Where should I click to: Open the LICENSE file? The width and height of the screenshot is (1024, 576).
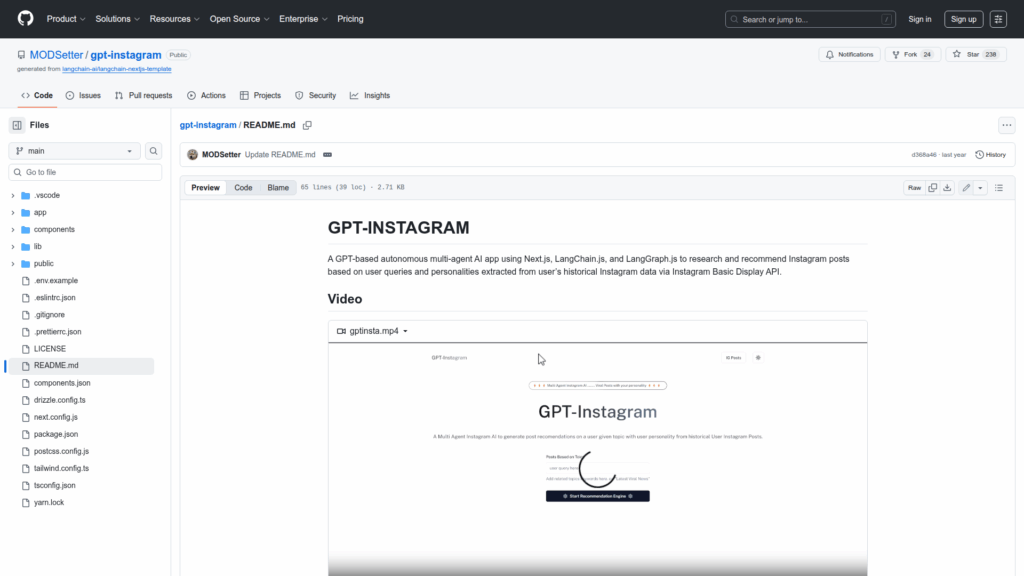pyautogui.click(x=50, y=349)
